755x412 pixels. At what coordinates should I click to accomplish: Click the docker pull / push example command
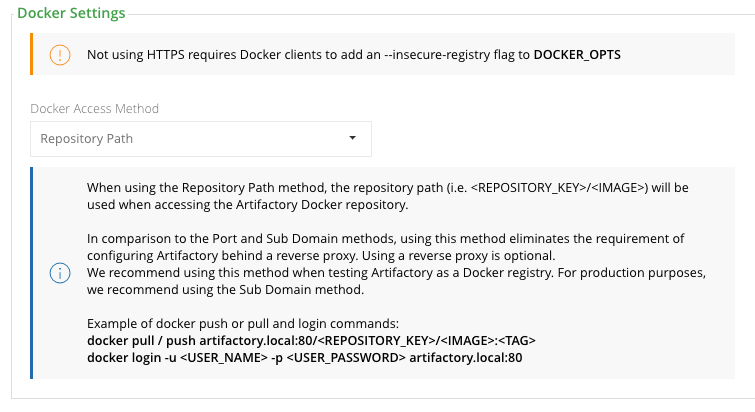coord(311,341)
